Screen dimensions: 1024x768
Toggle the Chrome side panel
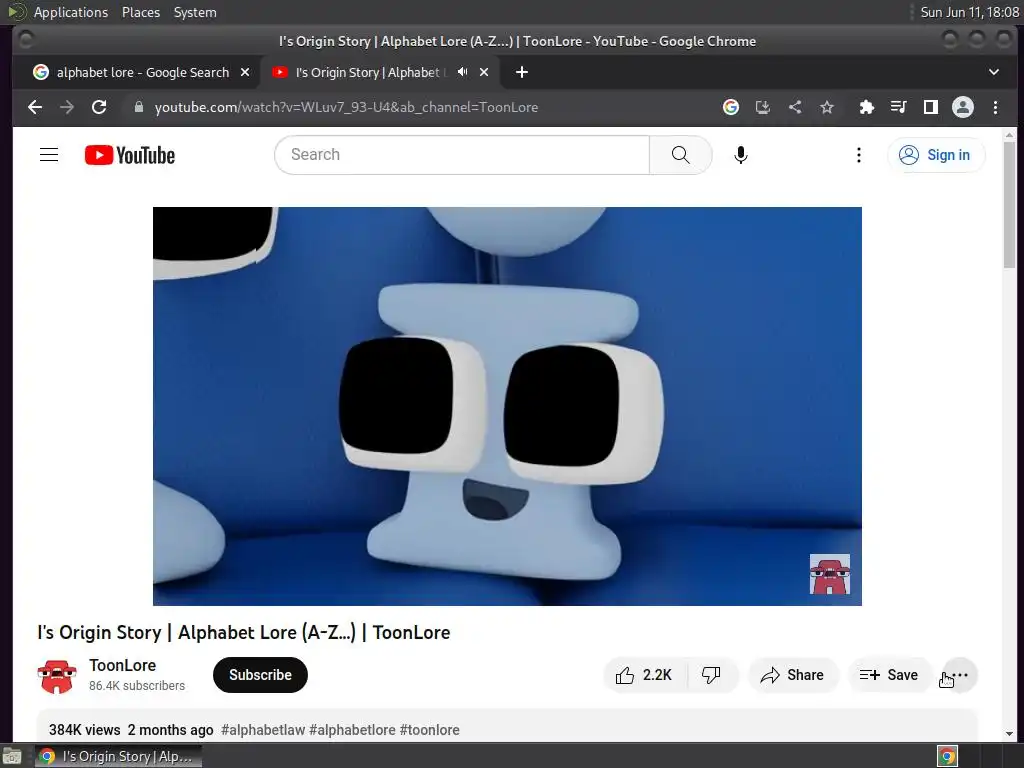(931, 107)
